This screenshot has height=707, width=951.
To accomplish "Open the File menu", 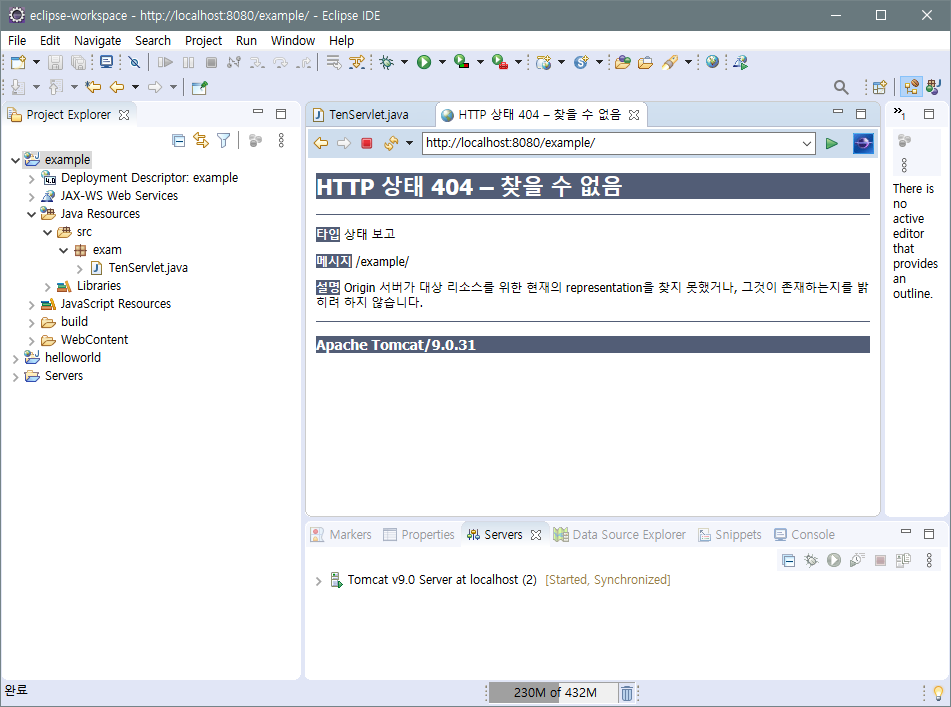I will tap(17, 41).
